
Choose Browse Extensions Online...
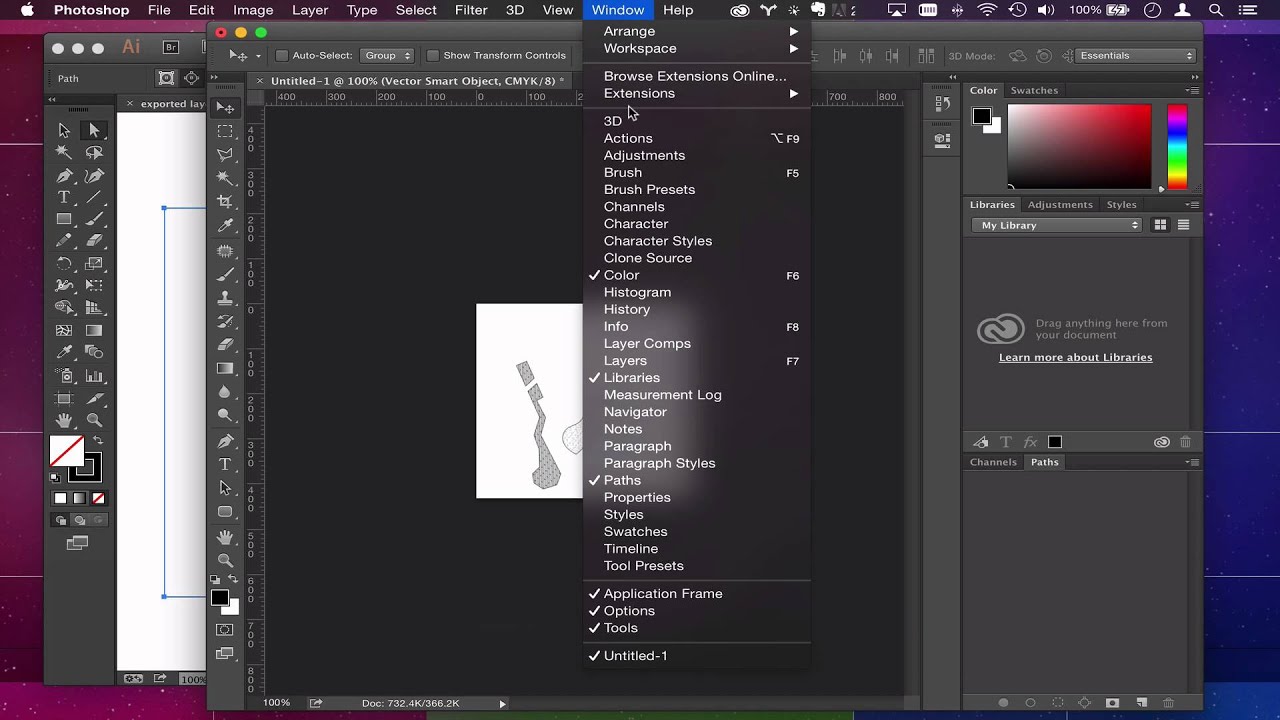(696, 76)
